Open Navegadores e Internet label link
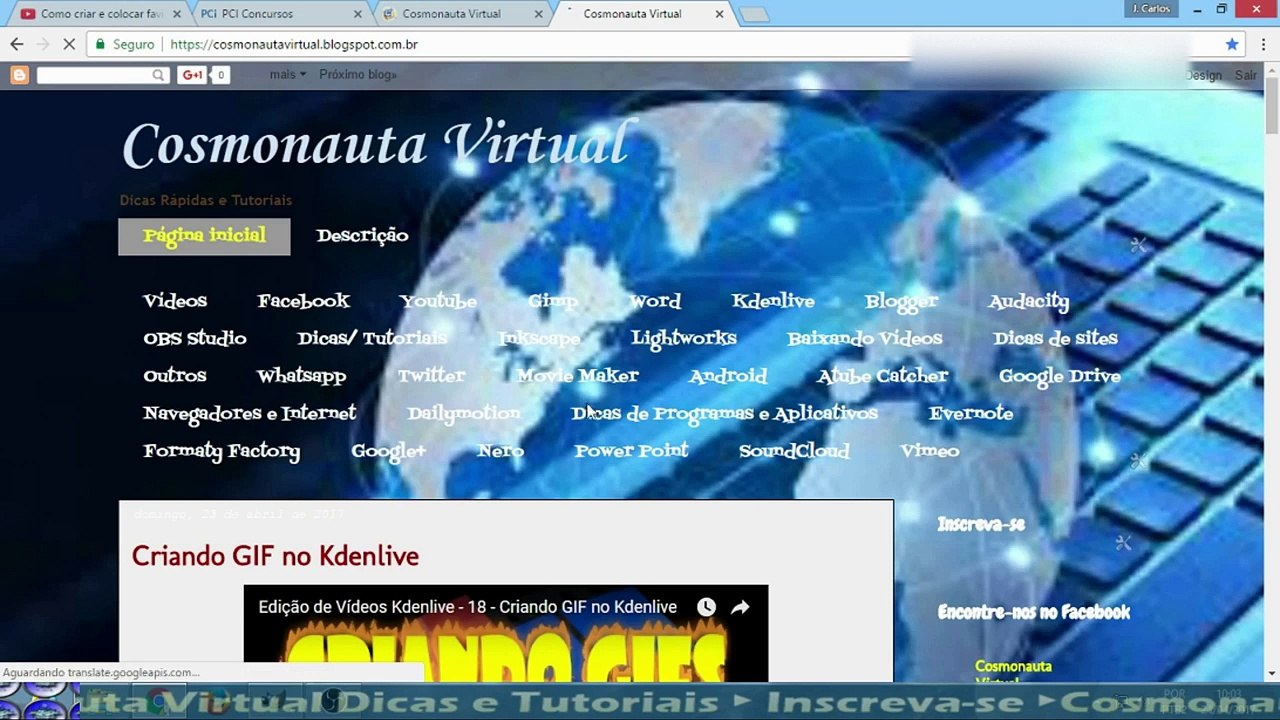1280x720 pixels. pyautogui.click(x=249, y=413)
